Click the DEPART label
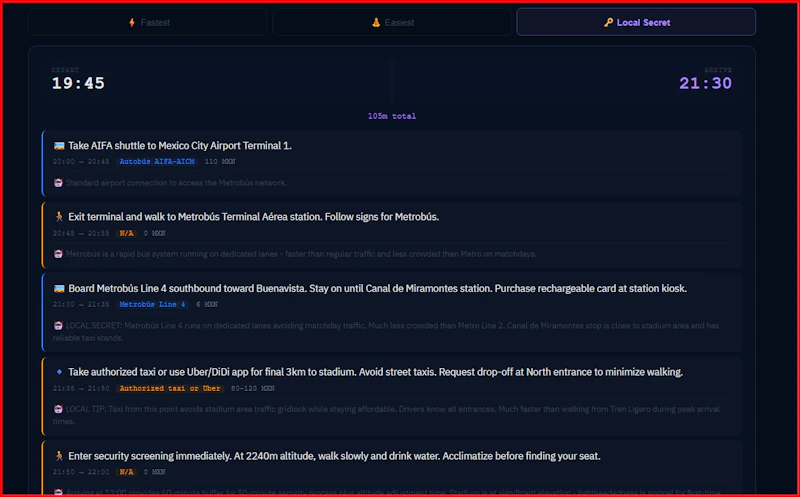The width and height of the screenshot is (800, 497). point(65,70)
